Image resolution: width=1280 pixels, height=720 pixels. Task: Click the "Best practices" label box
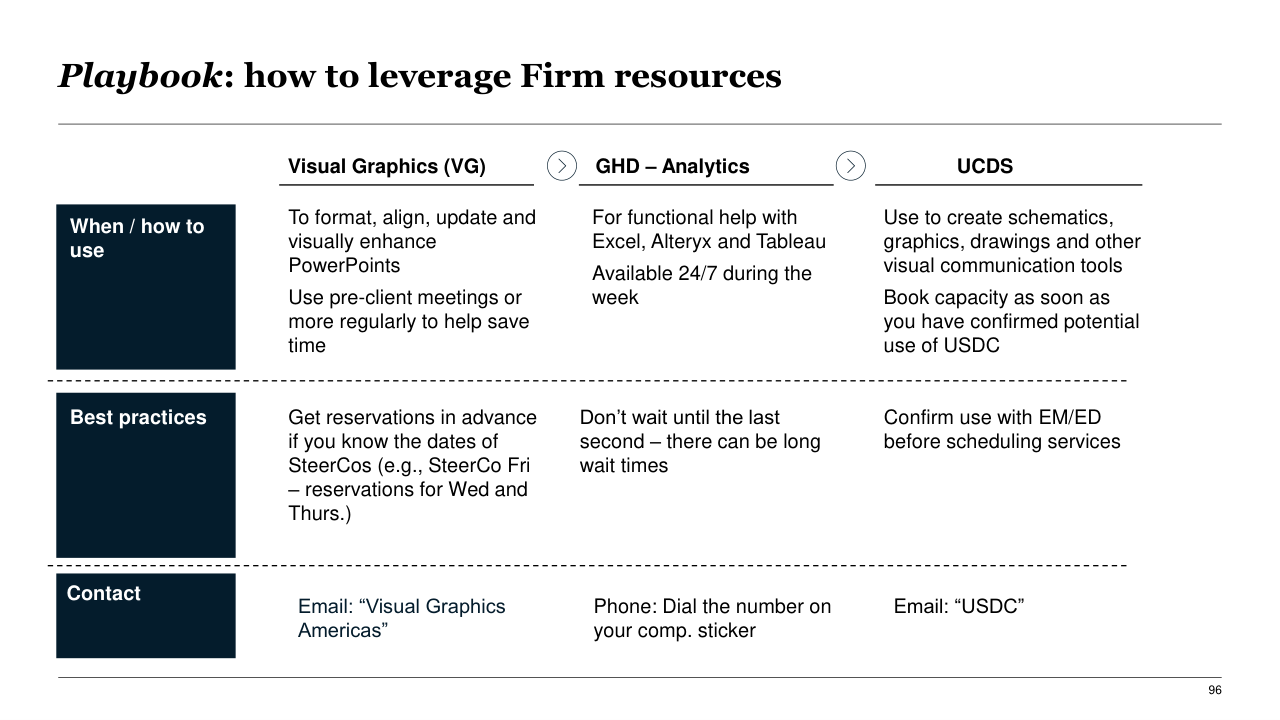point(146,474)
